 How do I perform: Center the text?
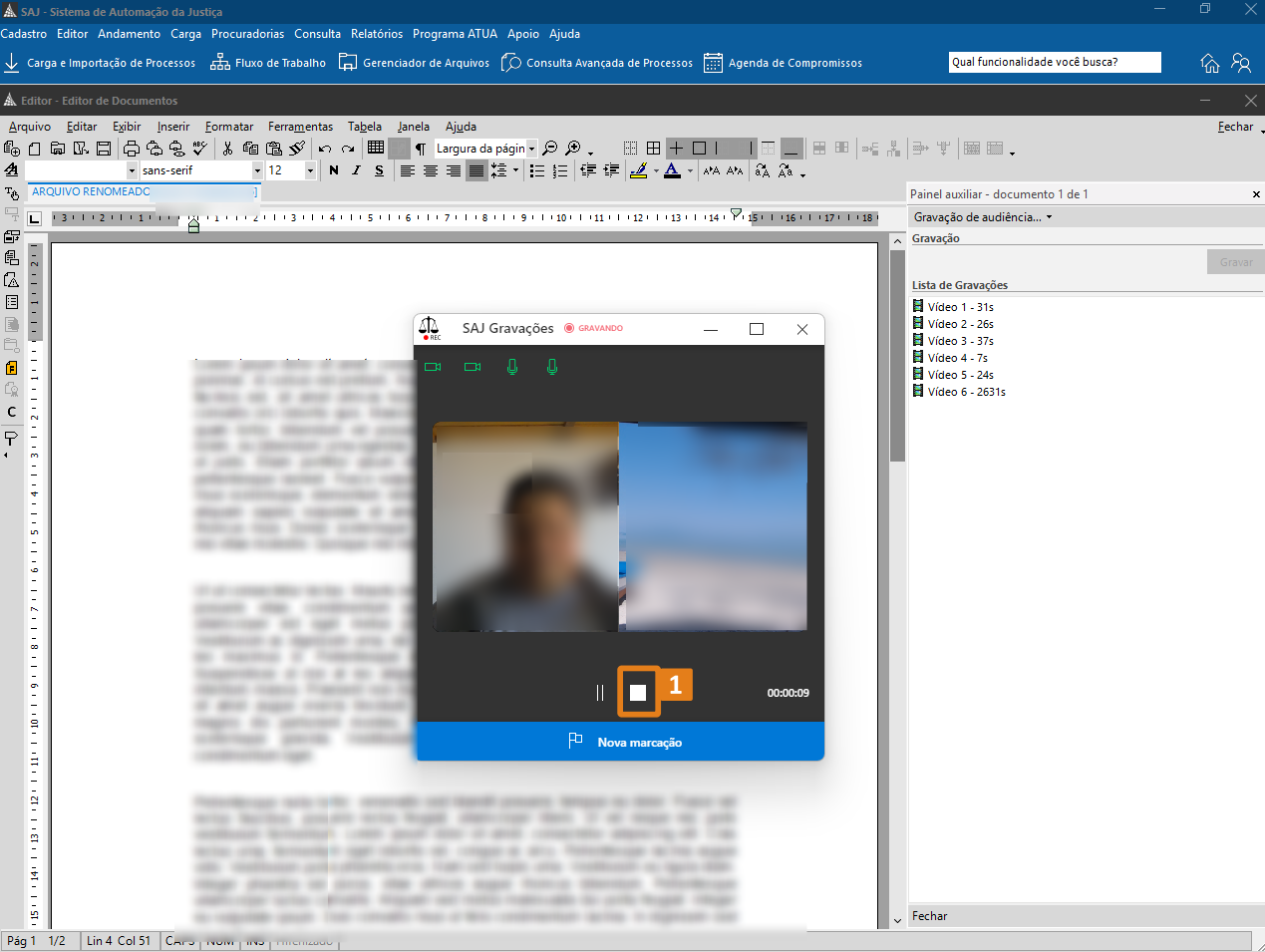point(431,170)
